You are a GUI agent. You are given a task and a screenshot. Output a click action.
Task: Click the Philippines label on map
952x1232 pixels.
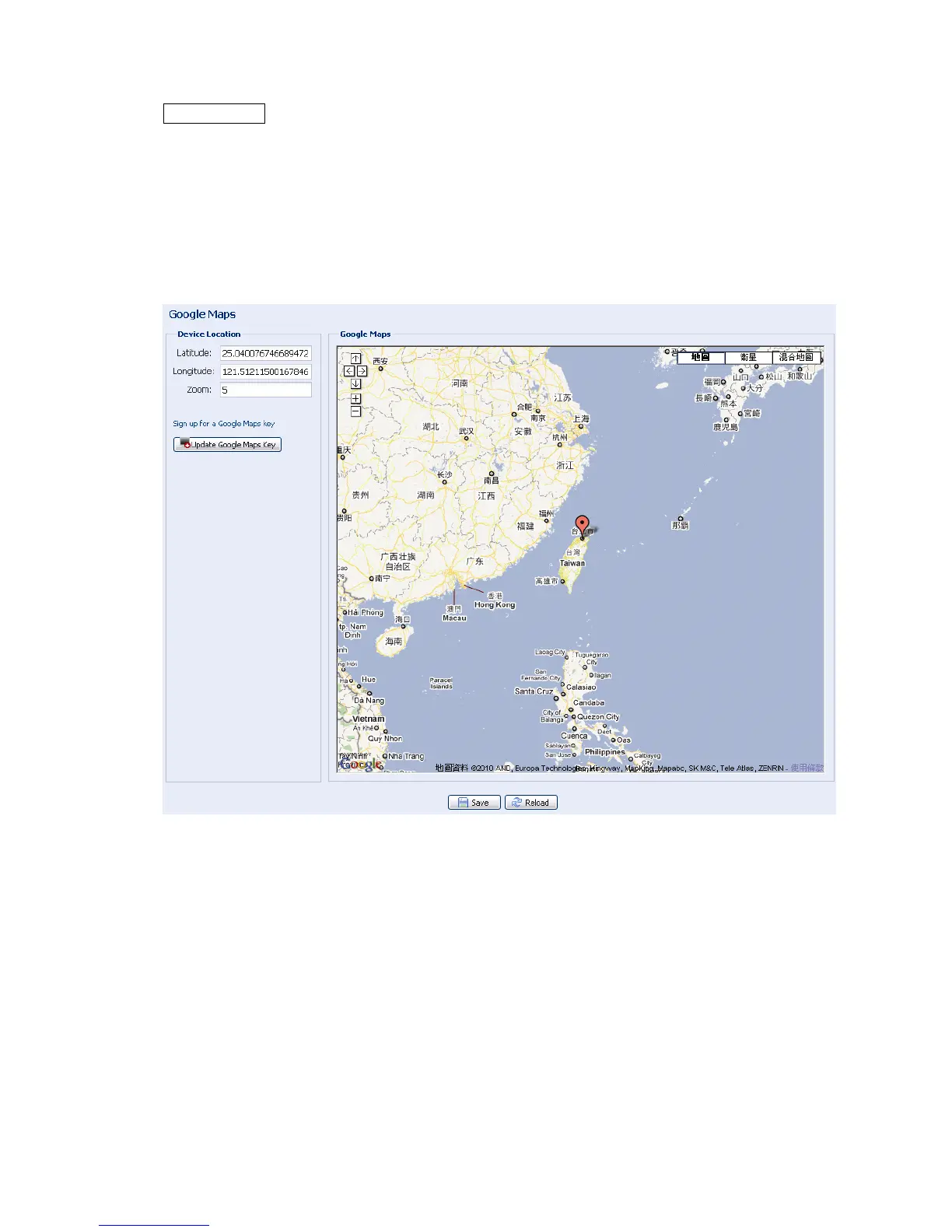(605, 752)
